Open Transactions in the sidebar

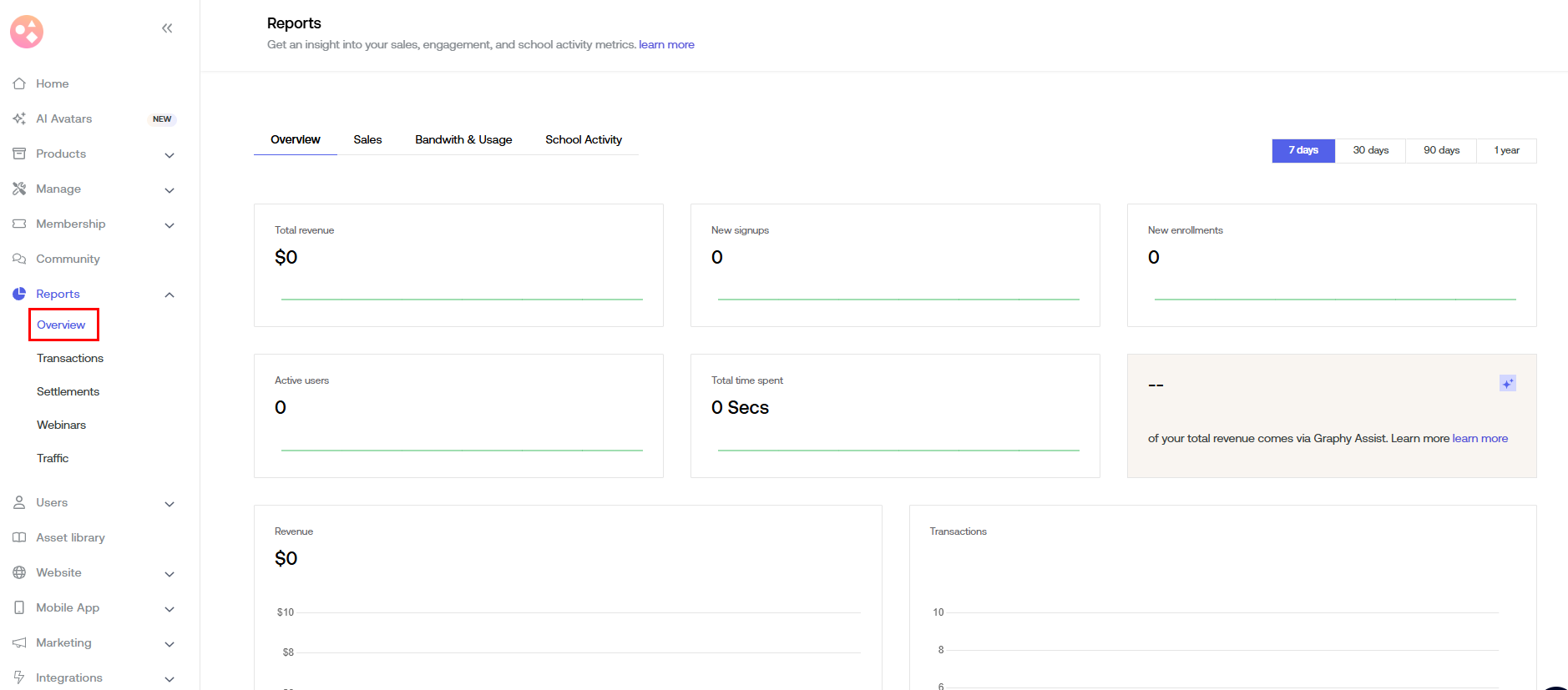70,358
